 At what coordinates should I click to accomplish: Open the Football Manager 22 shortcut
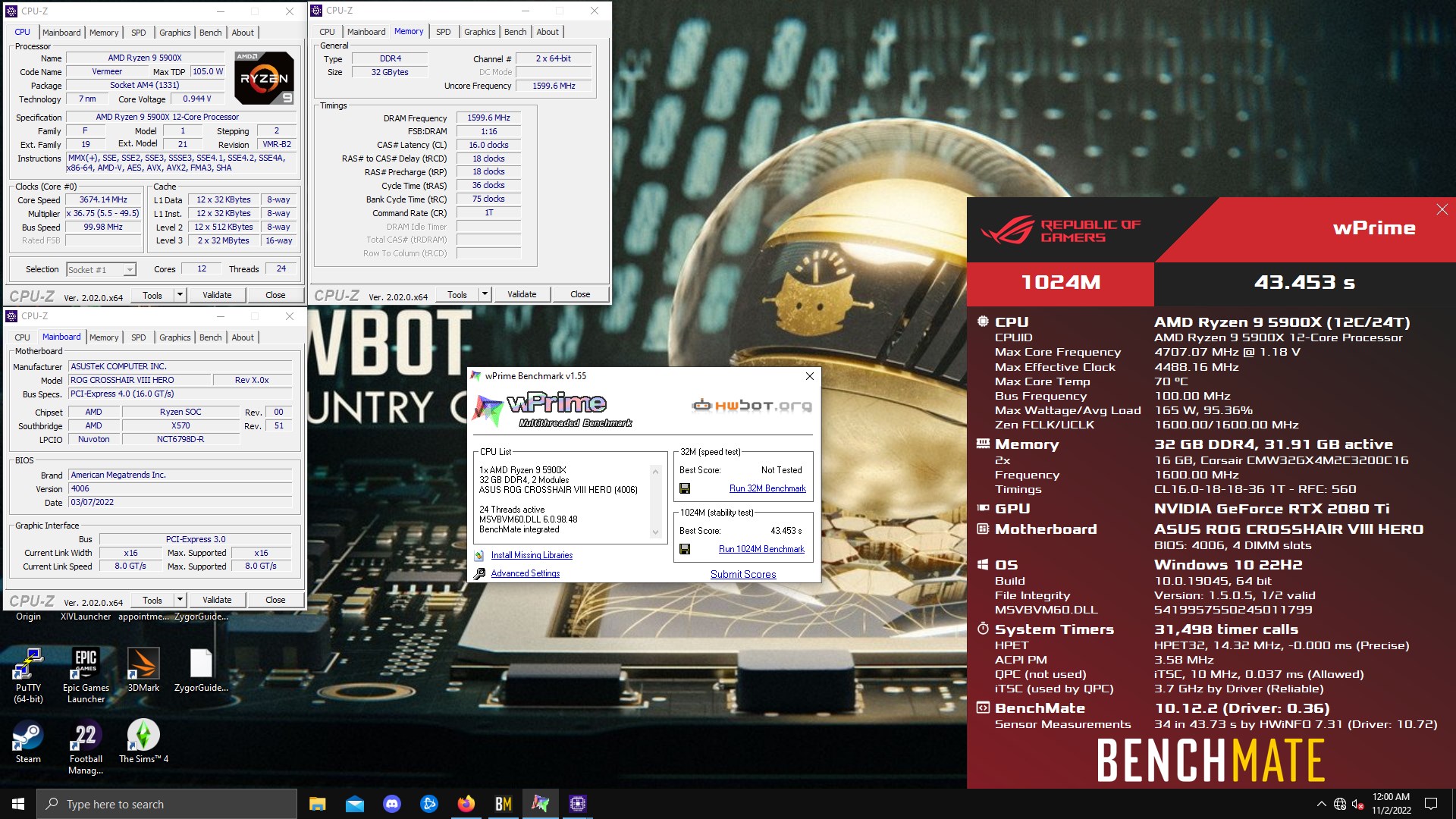86,747
